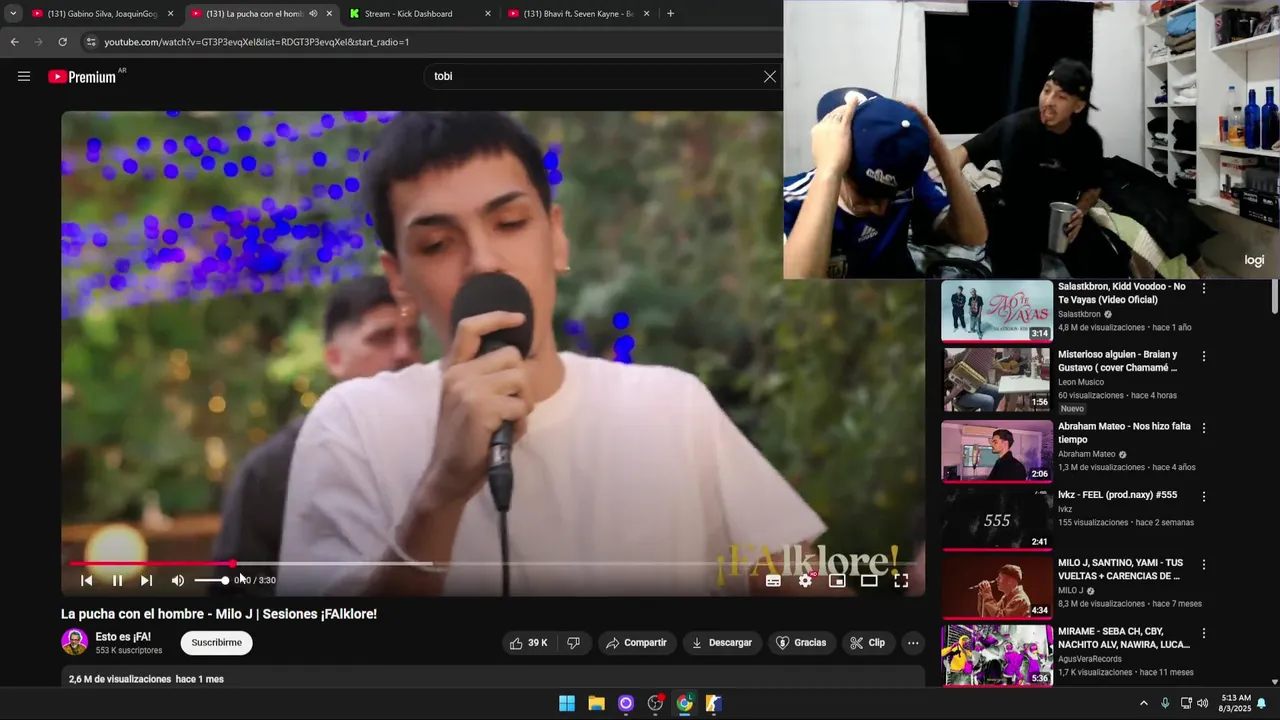
Task: Open the tab search dropdown arrow
Action: coord(12,14)
